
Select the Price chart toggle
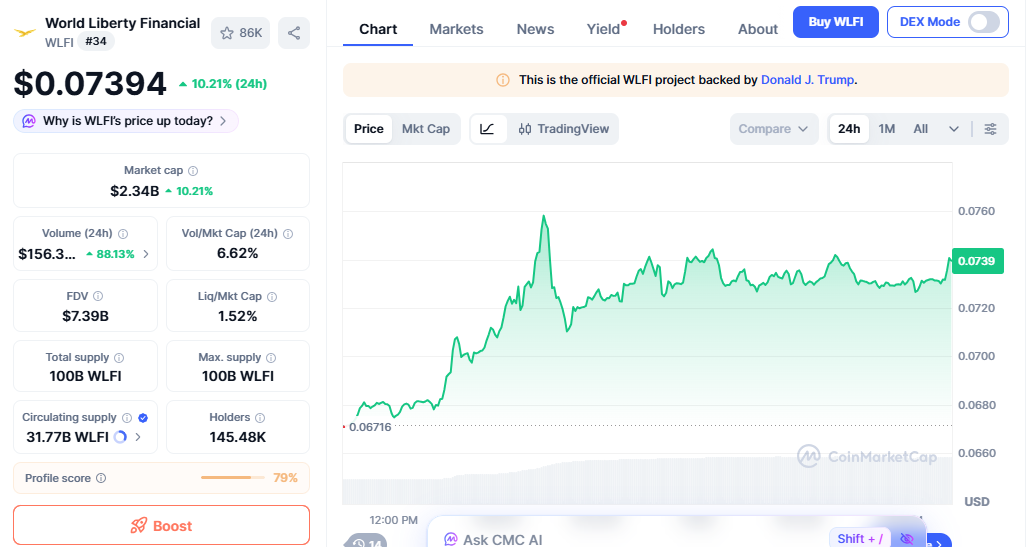pyautogui.click(x=368, y=129)
